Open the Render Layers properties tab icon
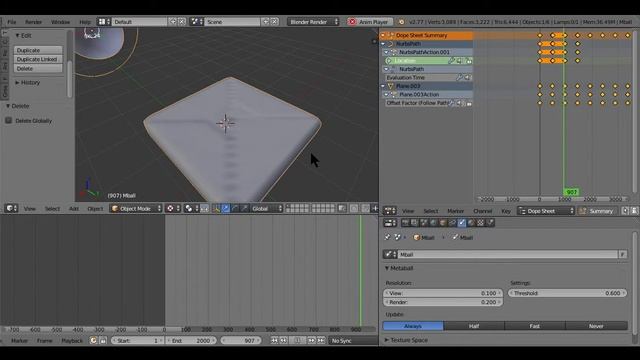 (414, 223)
